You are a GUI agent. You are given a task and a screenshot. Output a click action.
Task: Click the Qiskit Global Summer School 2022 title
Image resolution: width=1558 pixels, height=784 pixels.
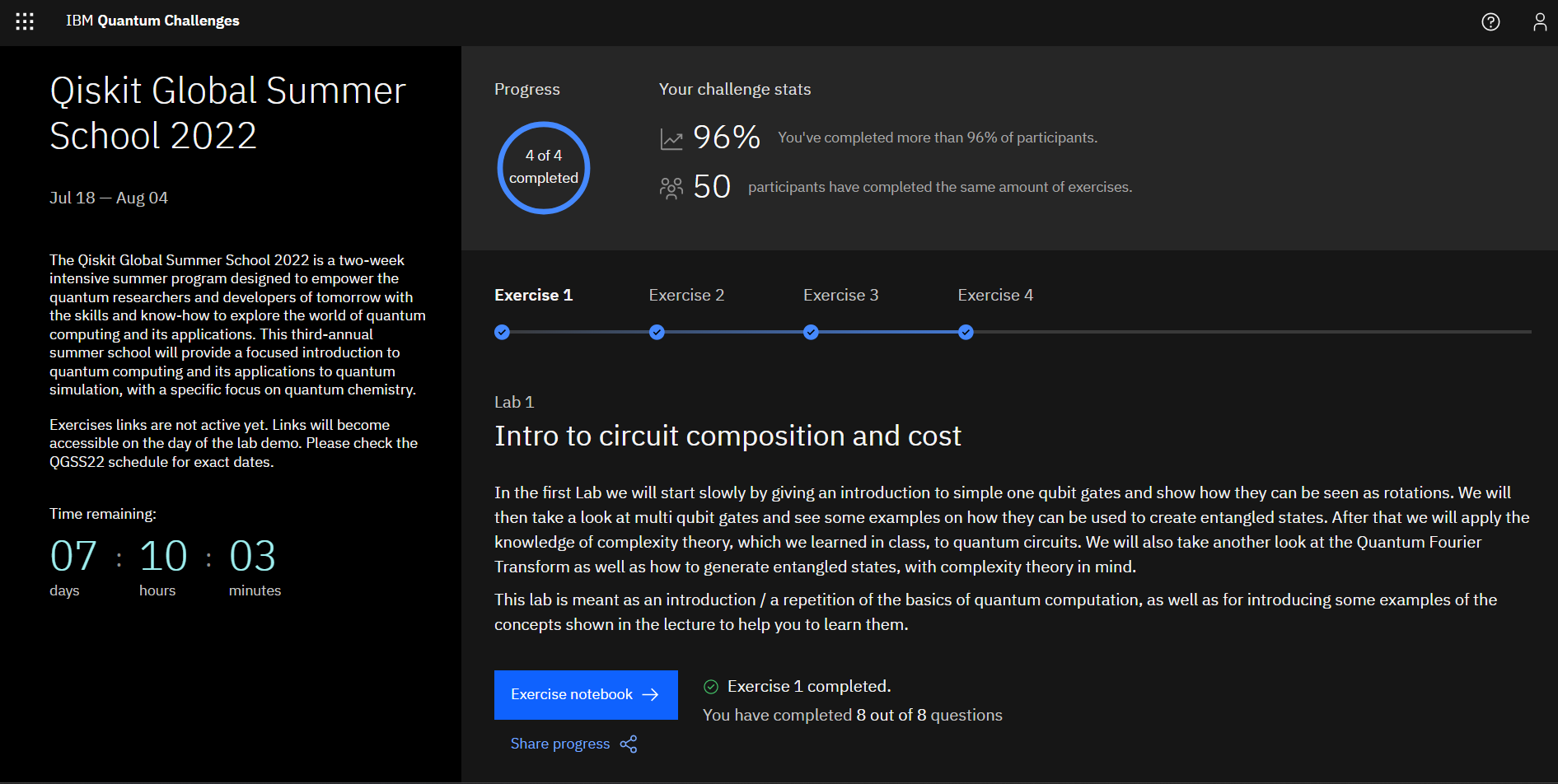point(227,113)
